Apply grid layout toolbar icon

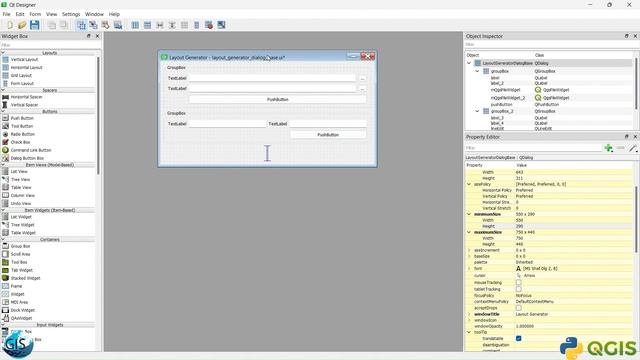(x=184, y=25)
